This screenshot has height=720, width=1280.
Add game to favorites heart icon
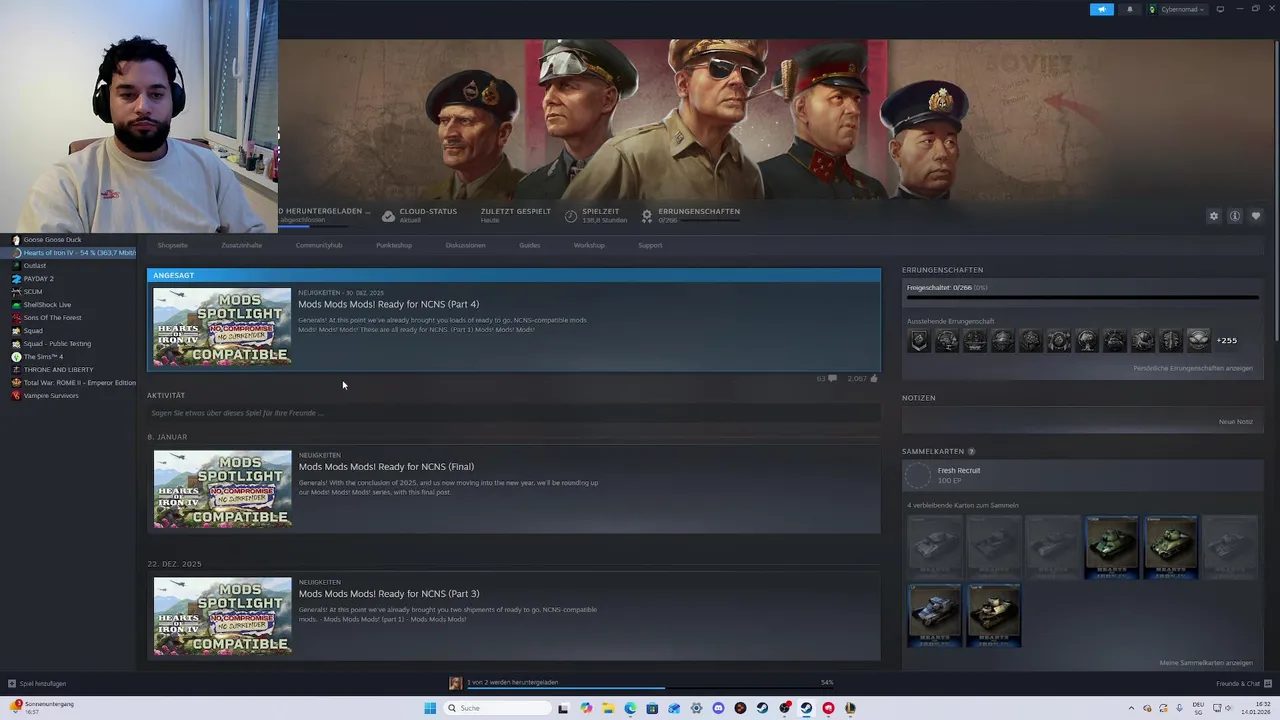tap(1256, 216)
